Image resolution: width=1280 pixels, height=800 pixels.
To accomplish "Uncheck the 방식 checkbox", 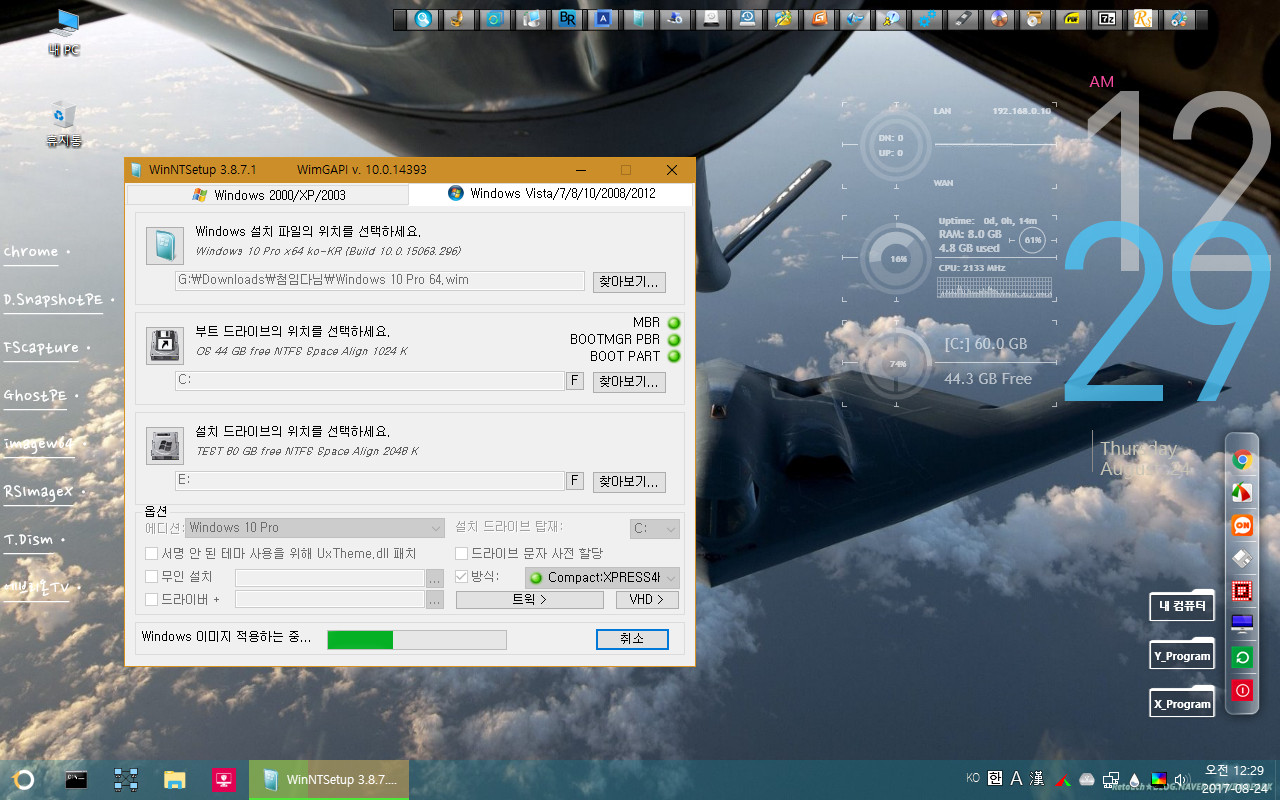I will point(461,576).
